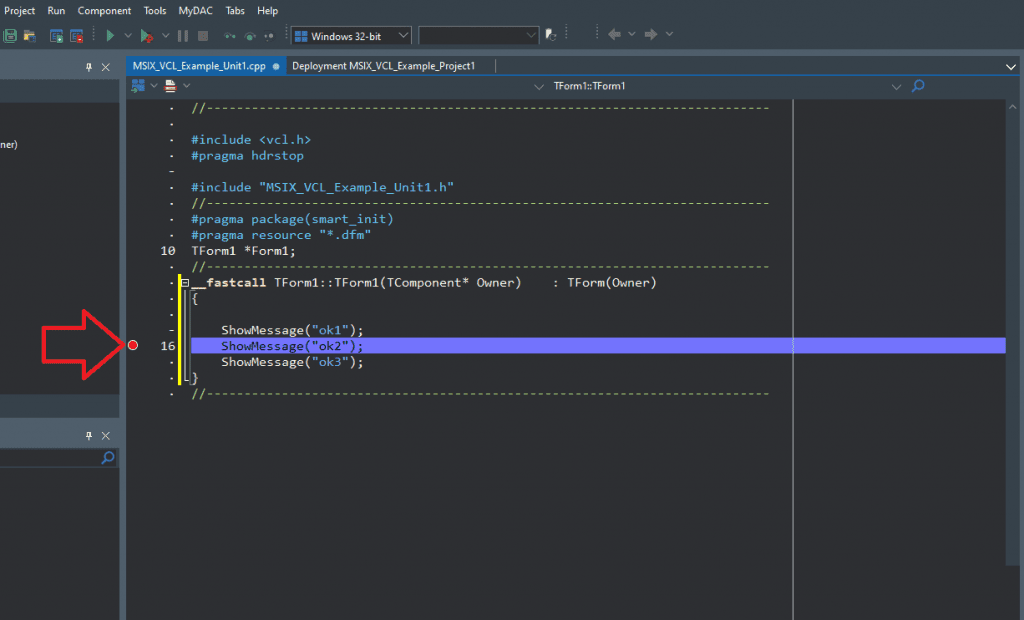Open the TForm1::TForm1 method dropdown
Viewport: 1024px width, 620px height.
pos(539,86)
